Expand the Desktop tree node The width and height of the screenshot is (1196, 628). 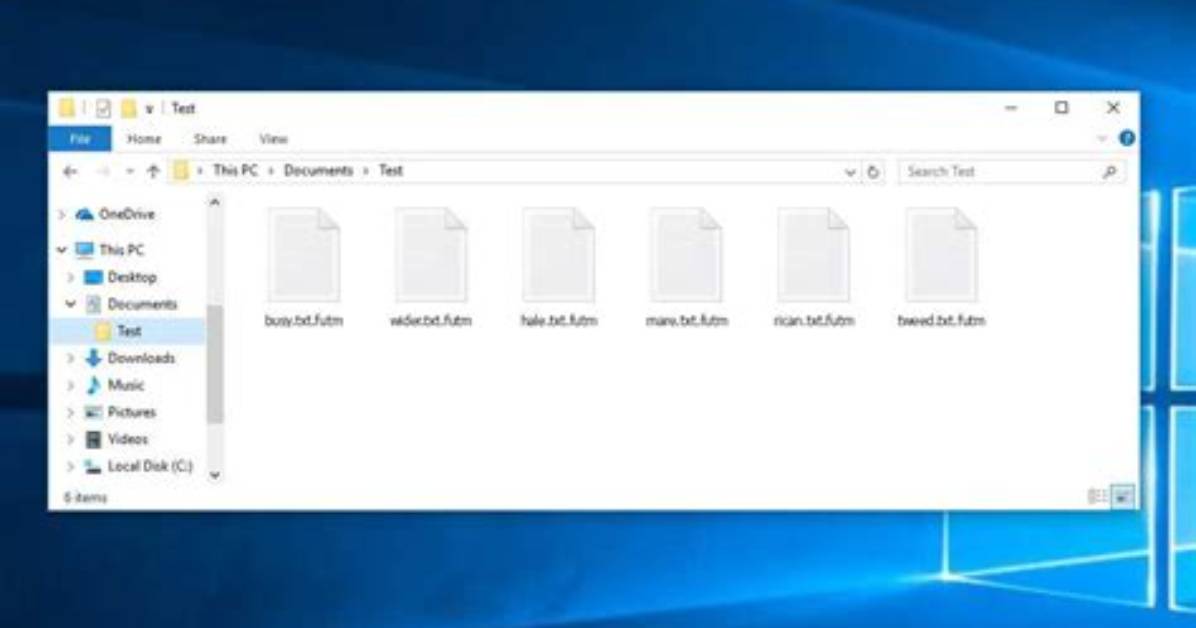[71, 277]
